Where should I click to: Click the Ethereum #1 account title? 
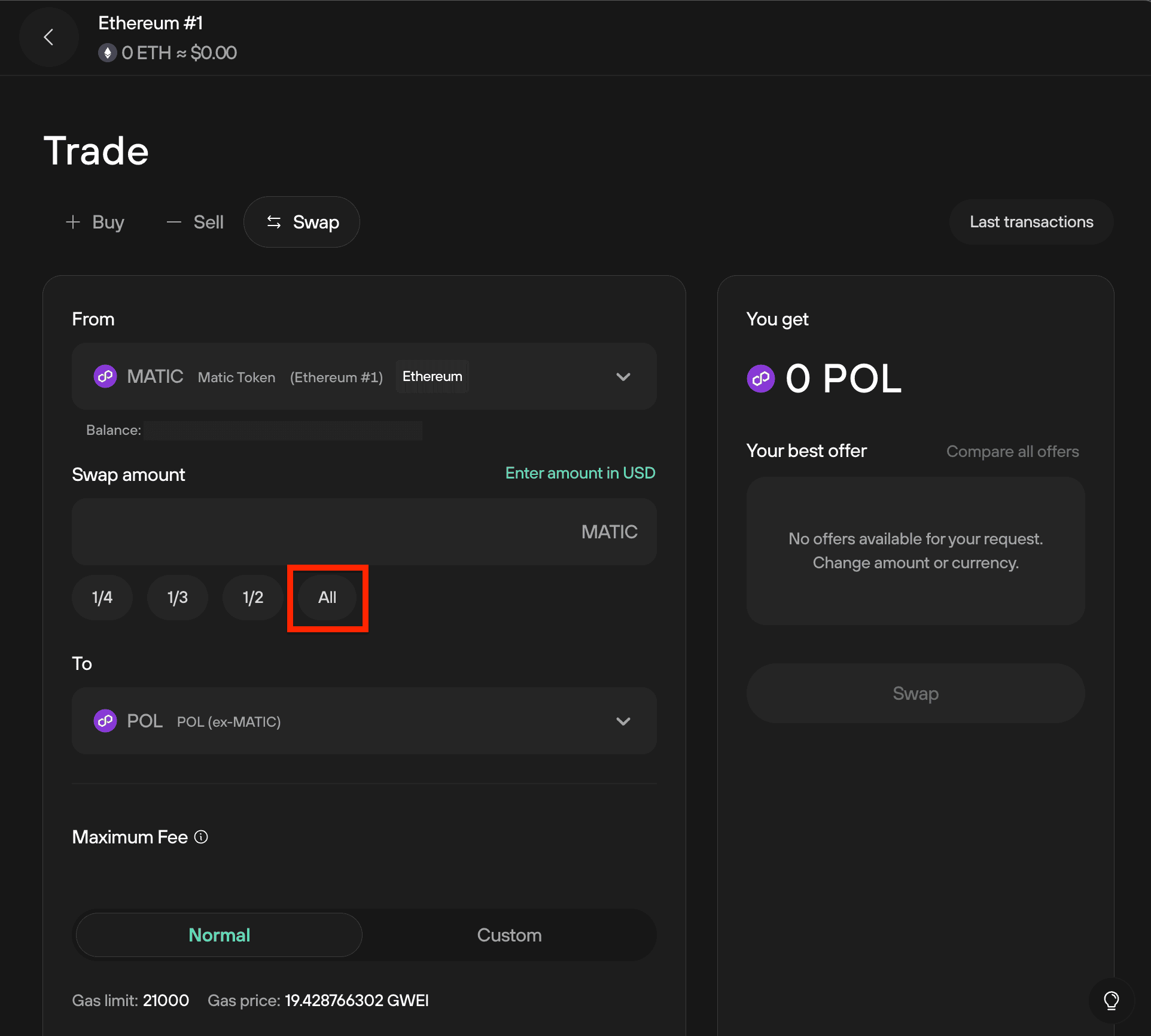click(151, 23)
